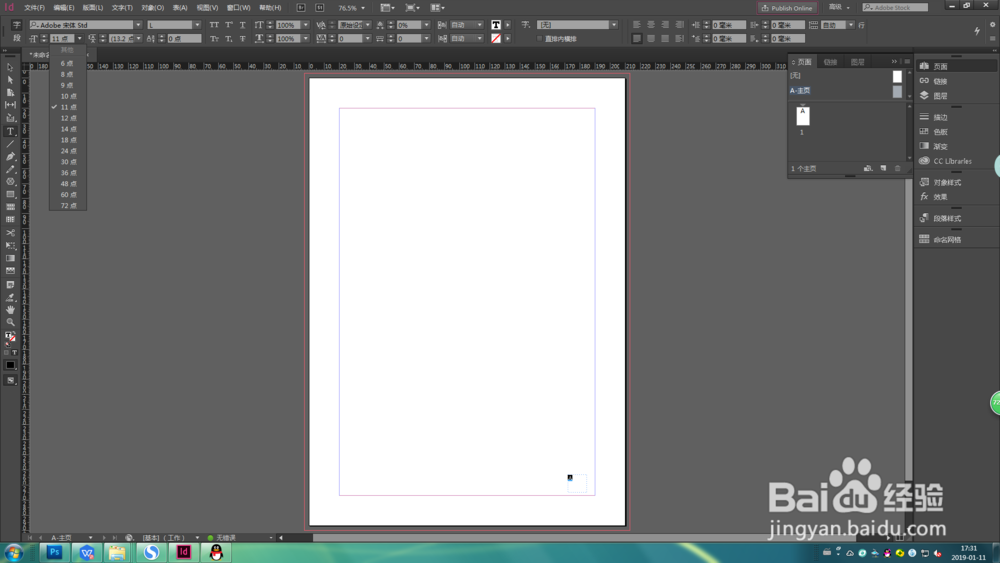Toggle align left paragraph button

point(636,25)
